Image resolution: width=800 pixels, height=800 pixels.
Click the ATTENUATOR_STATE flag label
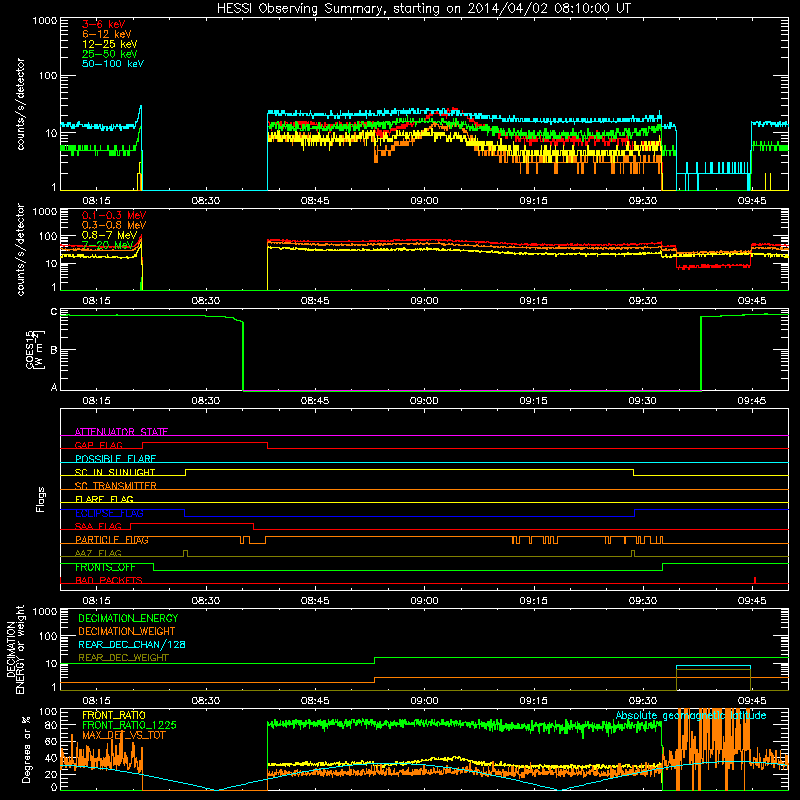pos(121,432)
